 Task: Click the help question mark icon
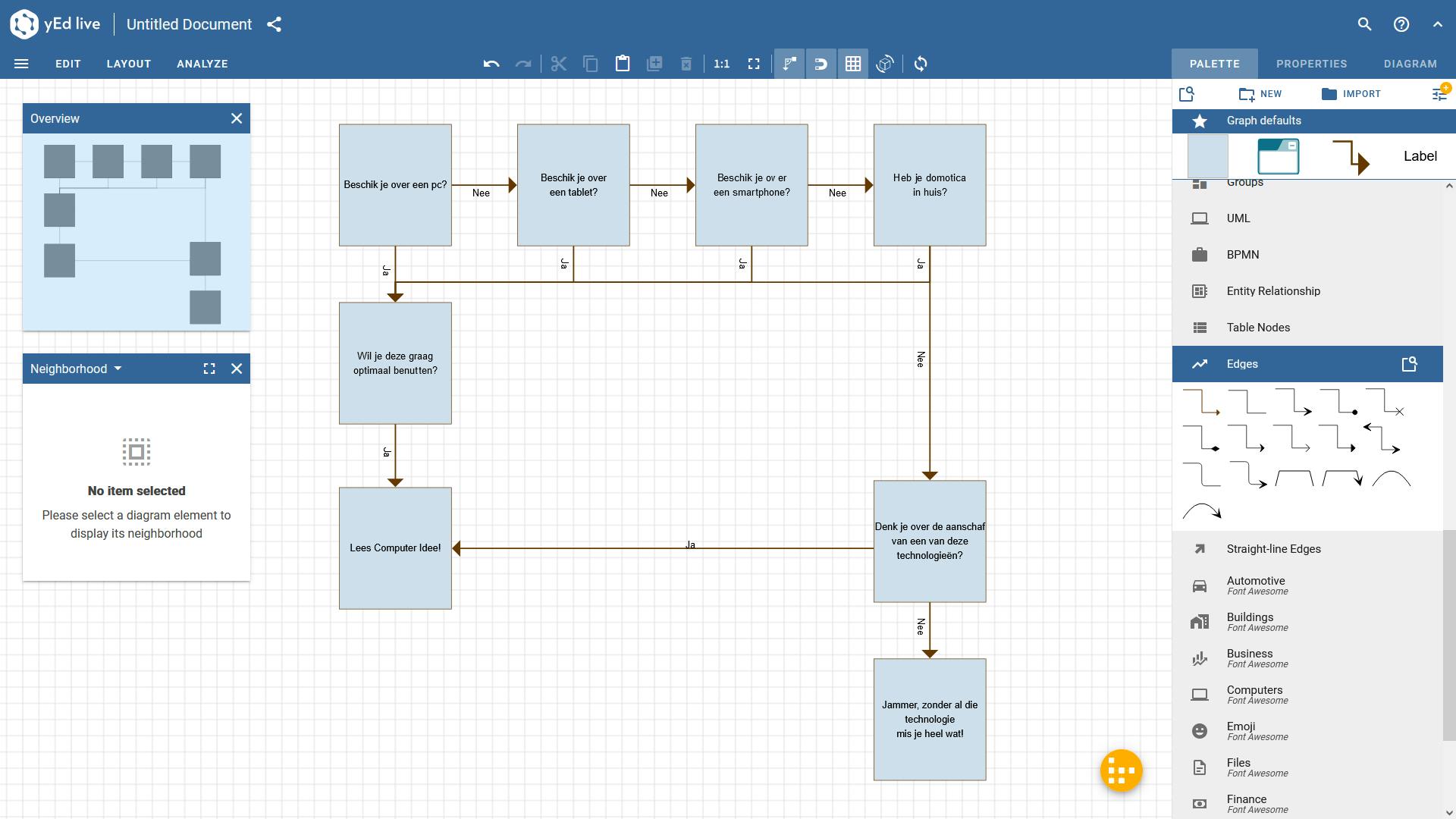[1401, 24]
